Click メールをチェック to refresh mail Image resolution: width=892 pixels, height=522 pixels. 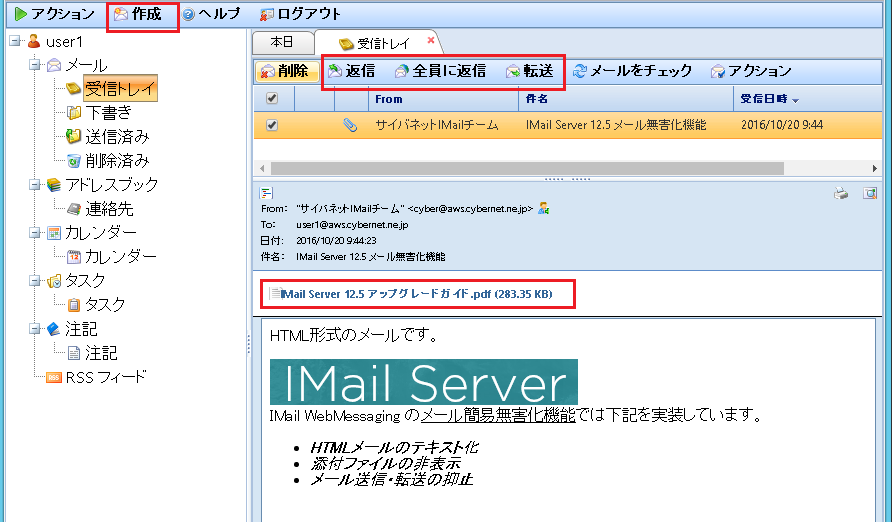coord(633,71)
